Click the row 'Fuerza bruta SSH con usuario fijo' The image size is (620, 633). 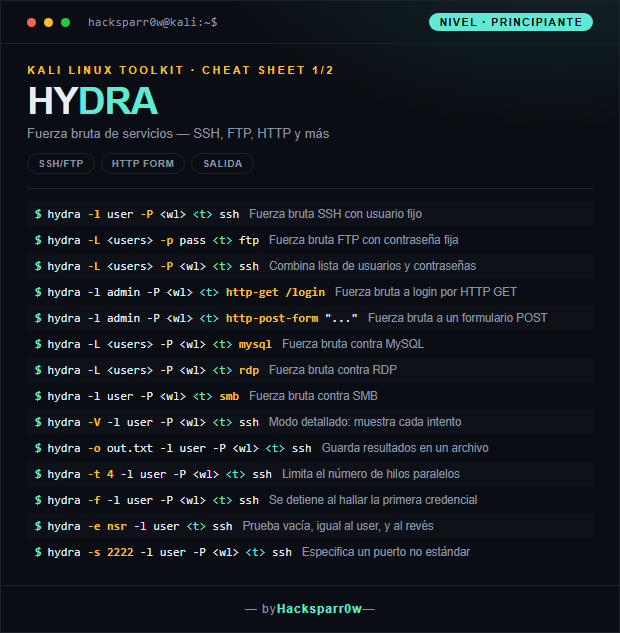[310, 214]
